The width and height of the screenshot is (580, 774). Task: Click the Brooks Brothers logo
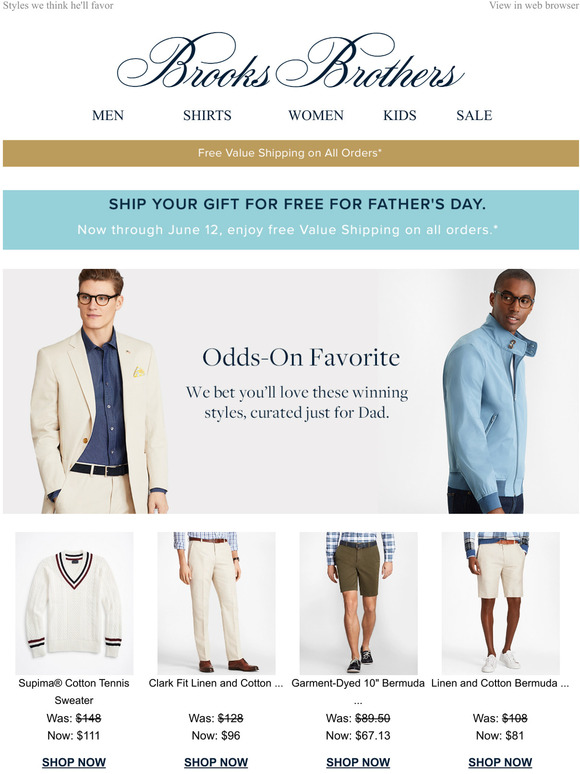pyautogui.click(x=290, y=62)
